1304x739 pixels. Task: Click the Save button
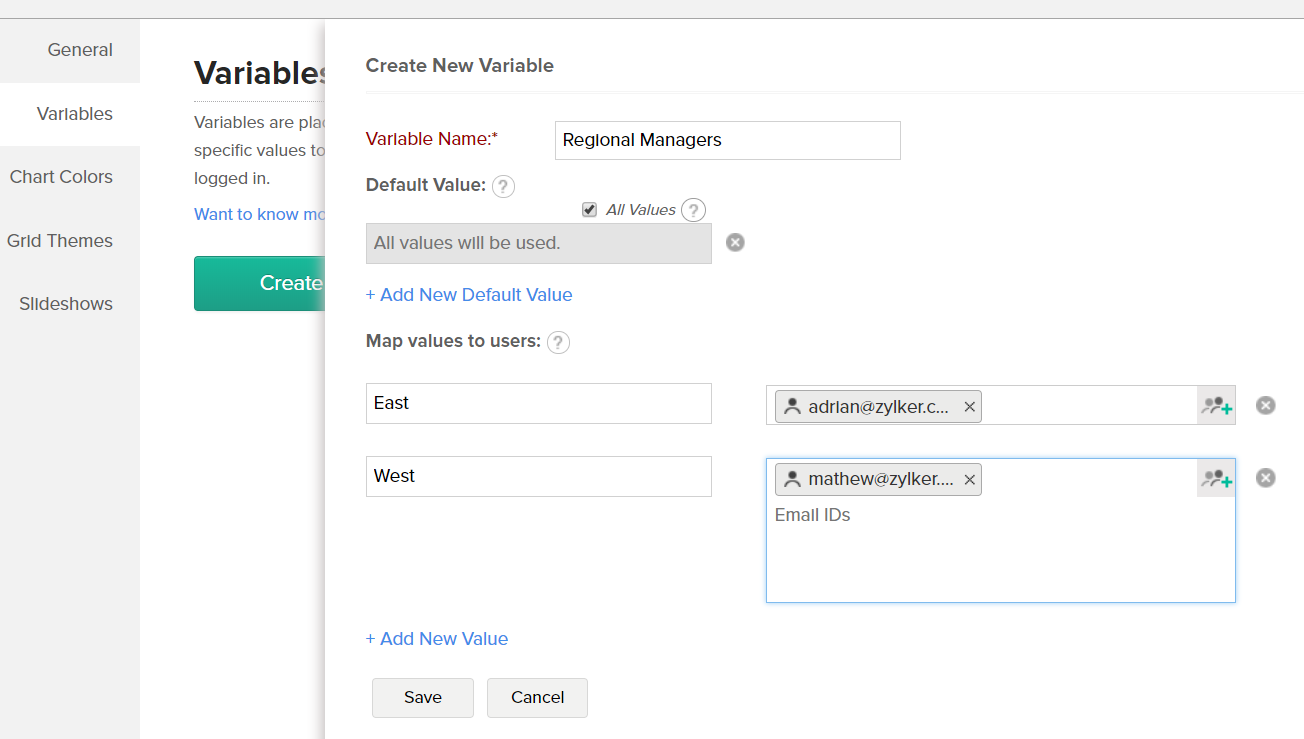coord(422,698)
